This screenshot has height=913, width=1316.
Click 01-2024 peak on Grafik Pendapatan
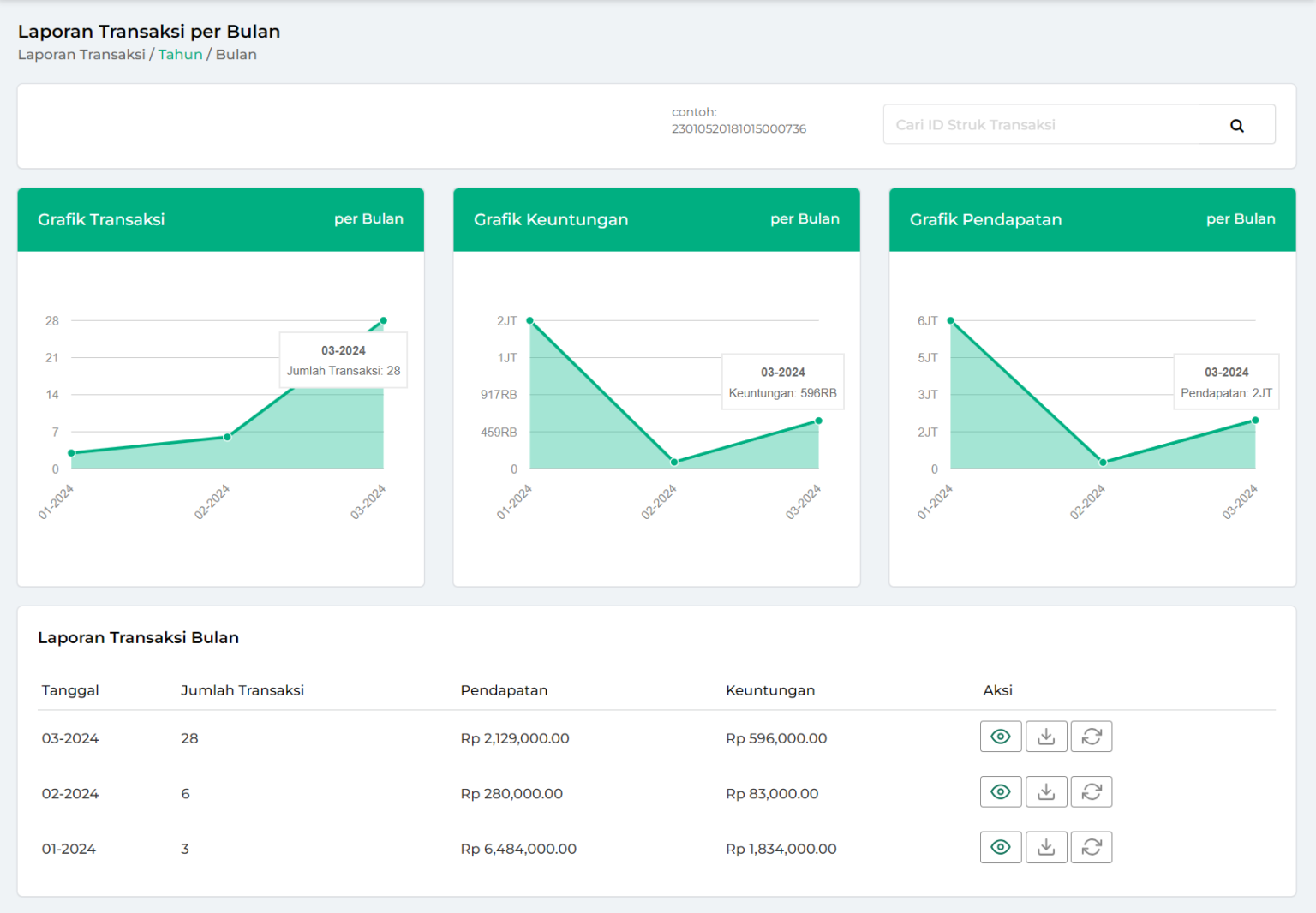[x=950, y=321]
